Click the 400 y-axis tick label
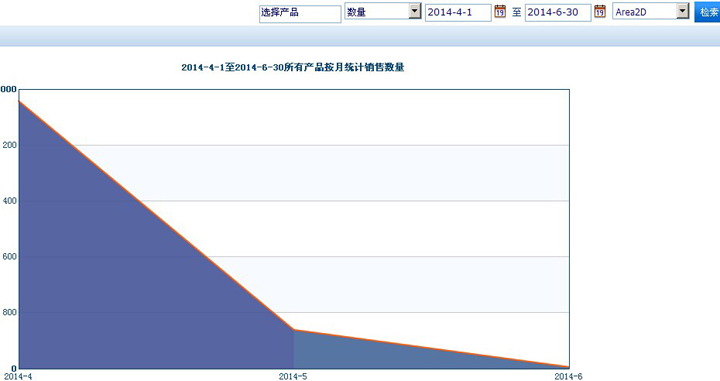This screenshot has height=381, width=720. (9, 201)
